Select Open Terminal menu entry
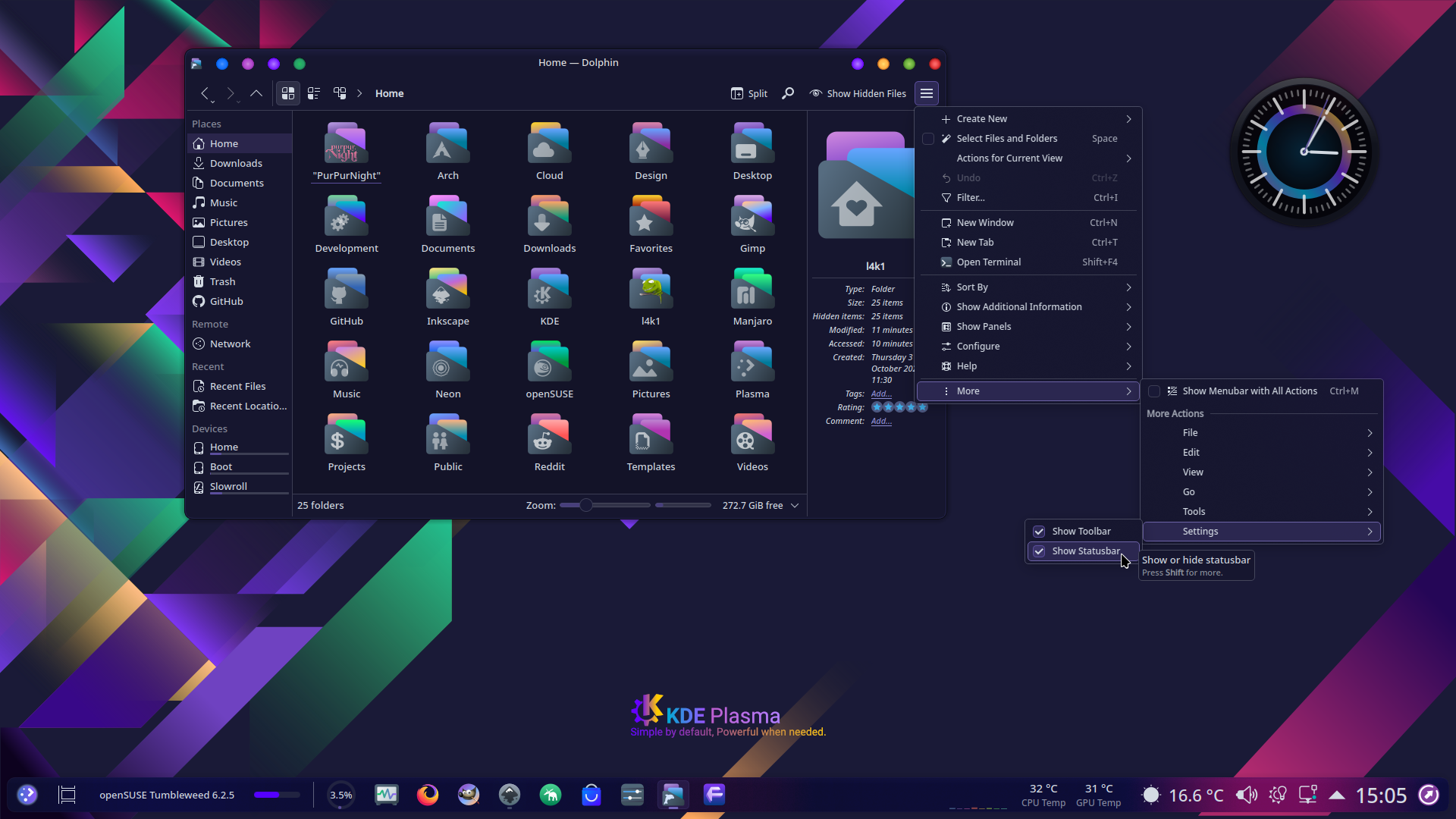Image resolution: width=1456 pixels, height=819 pixels. click(1030, 262)
